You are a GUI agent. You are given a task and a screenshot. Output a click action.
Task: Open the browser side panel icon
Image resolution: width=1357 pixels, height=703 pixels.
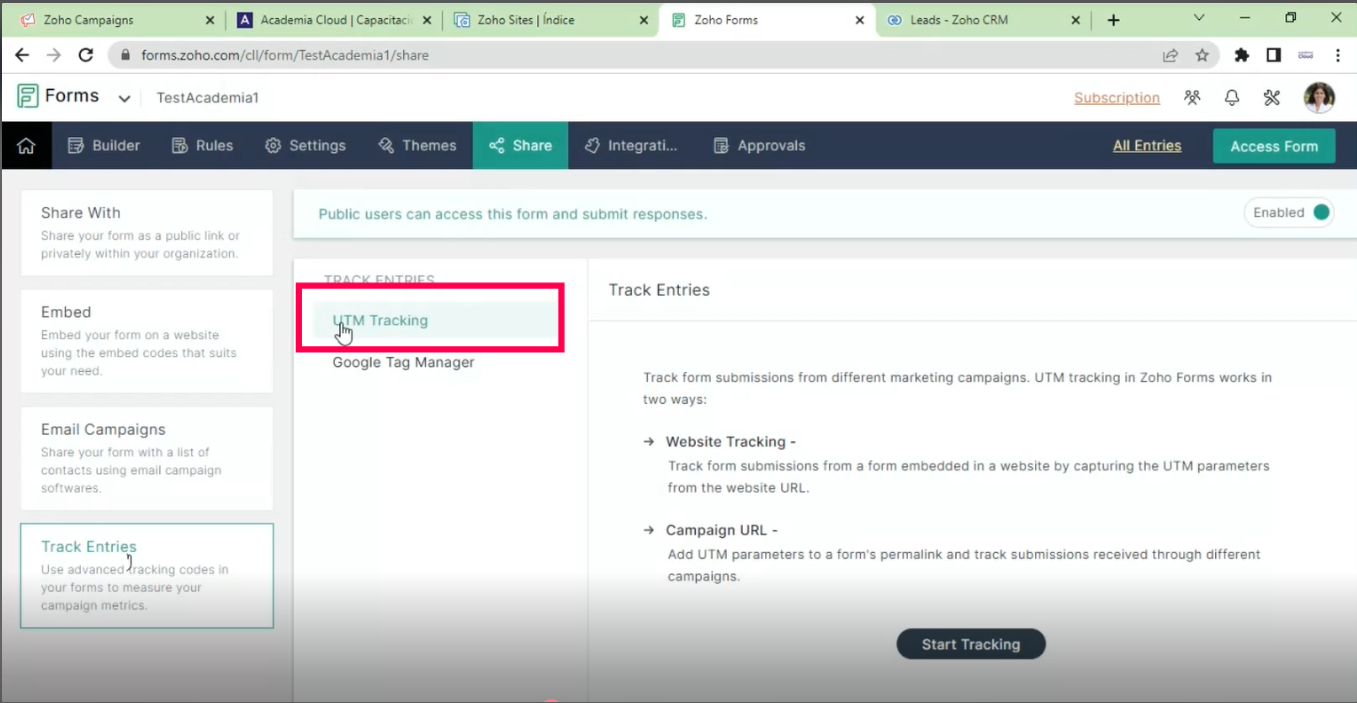(1273, 56)
